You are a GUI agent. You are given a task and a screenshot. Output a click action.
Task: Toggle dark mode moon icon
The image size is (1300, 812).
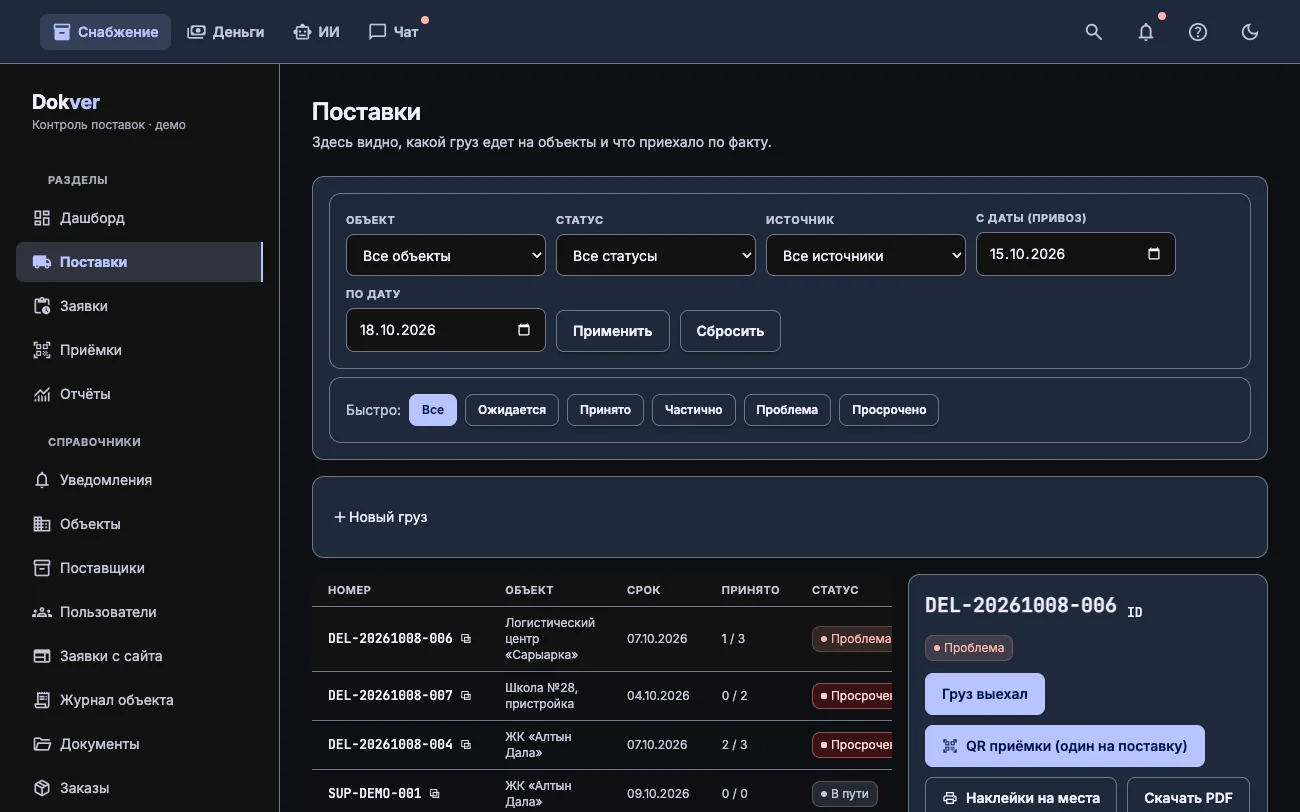click(1250, 32)
